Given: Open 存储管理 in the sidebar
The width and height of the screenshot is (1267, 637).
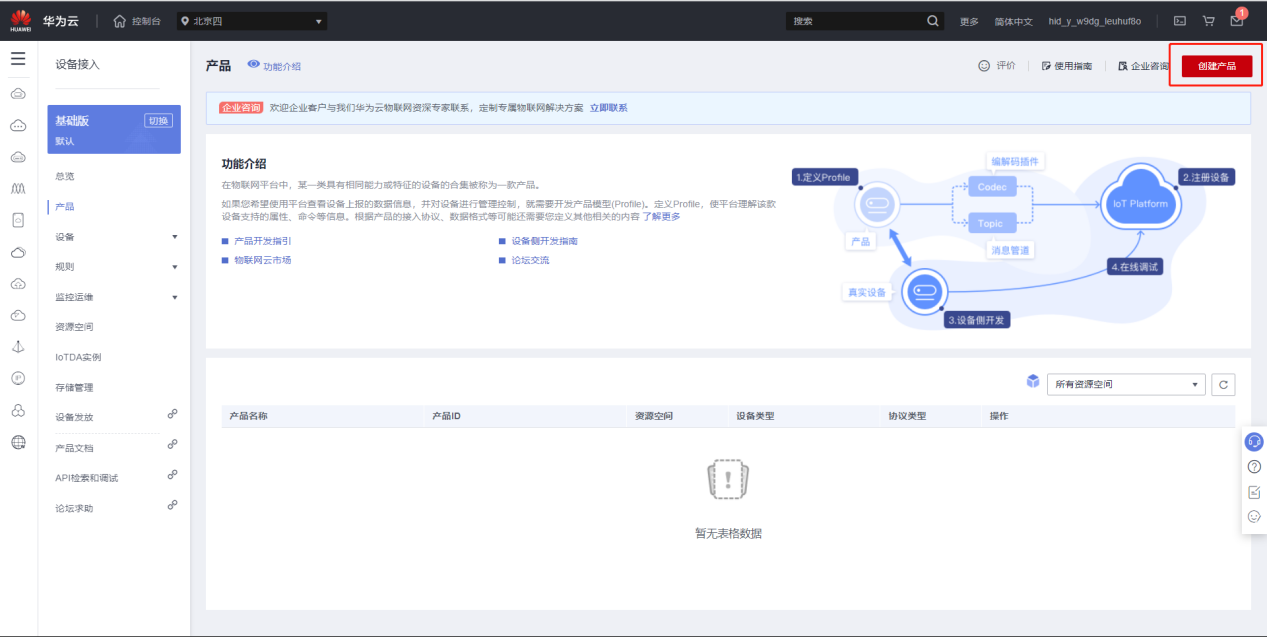Looking at the screenshot, I should pos(74,387).
